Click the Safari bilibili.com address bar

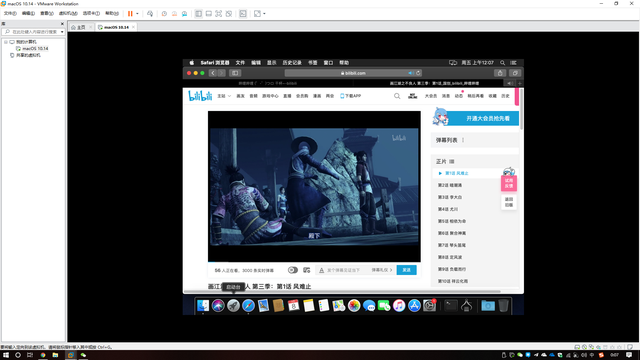(x=353, y=73)
